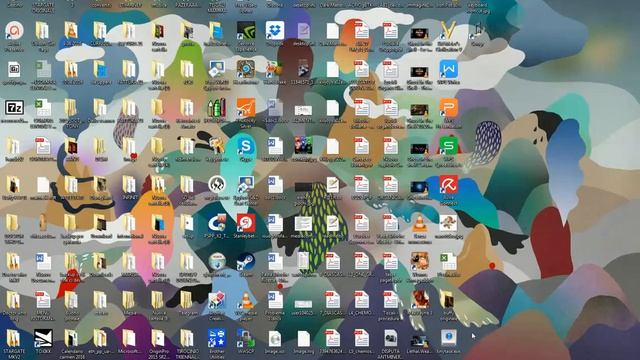This screenshot has height=360, width=640.
Task: Select the L4_CHEMO PDF file
Action: pos(361,300)
